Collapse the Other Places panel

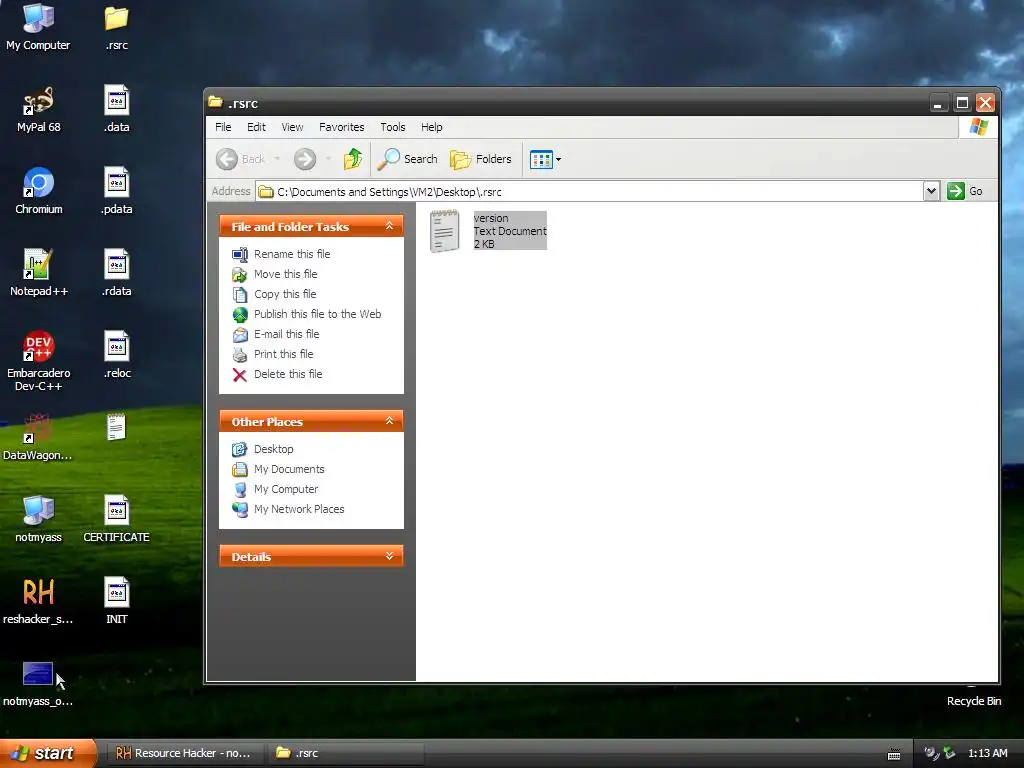click(389, 421)
